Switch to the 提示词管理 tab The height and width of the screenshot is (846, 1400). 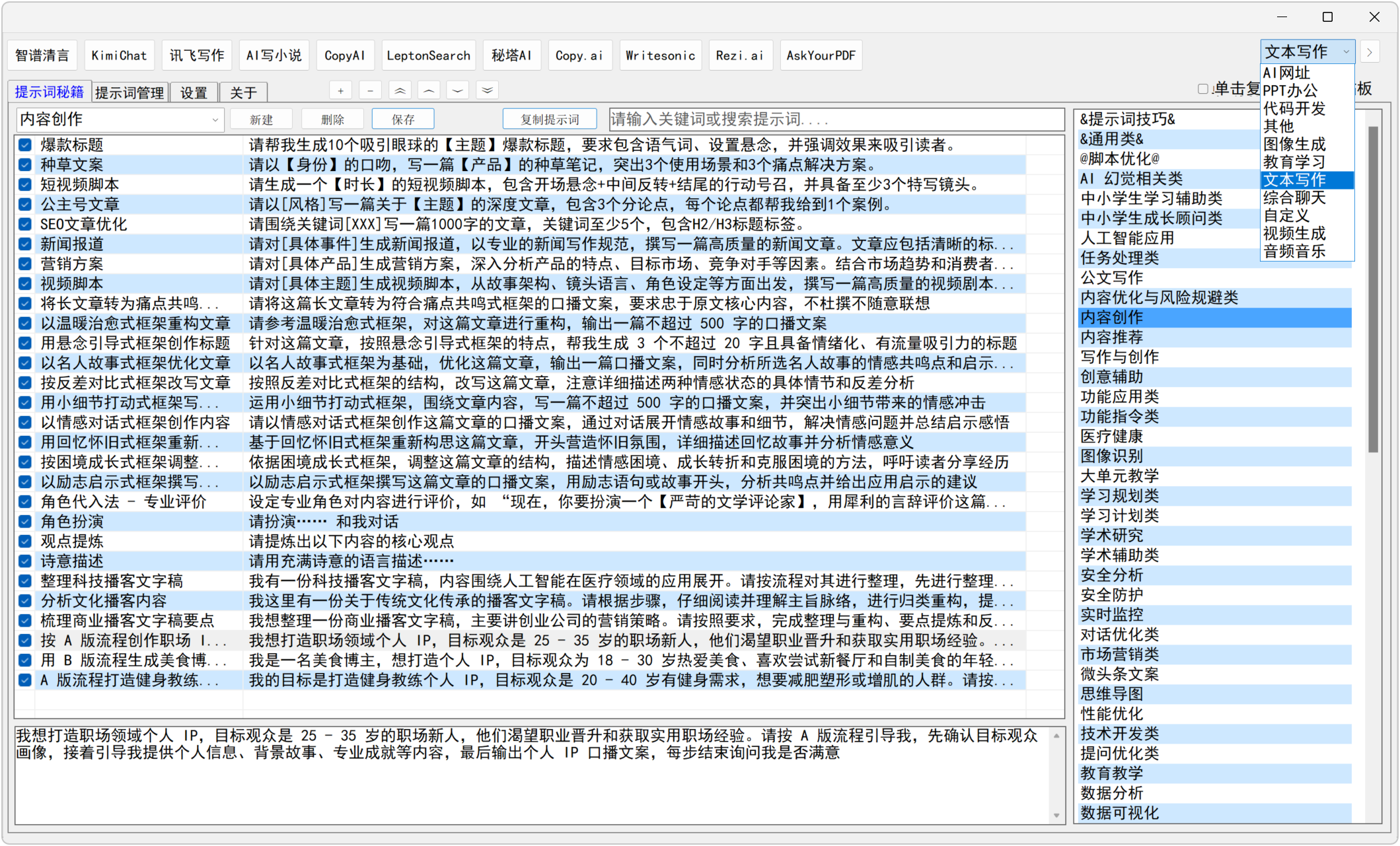(x=129, y=92)
